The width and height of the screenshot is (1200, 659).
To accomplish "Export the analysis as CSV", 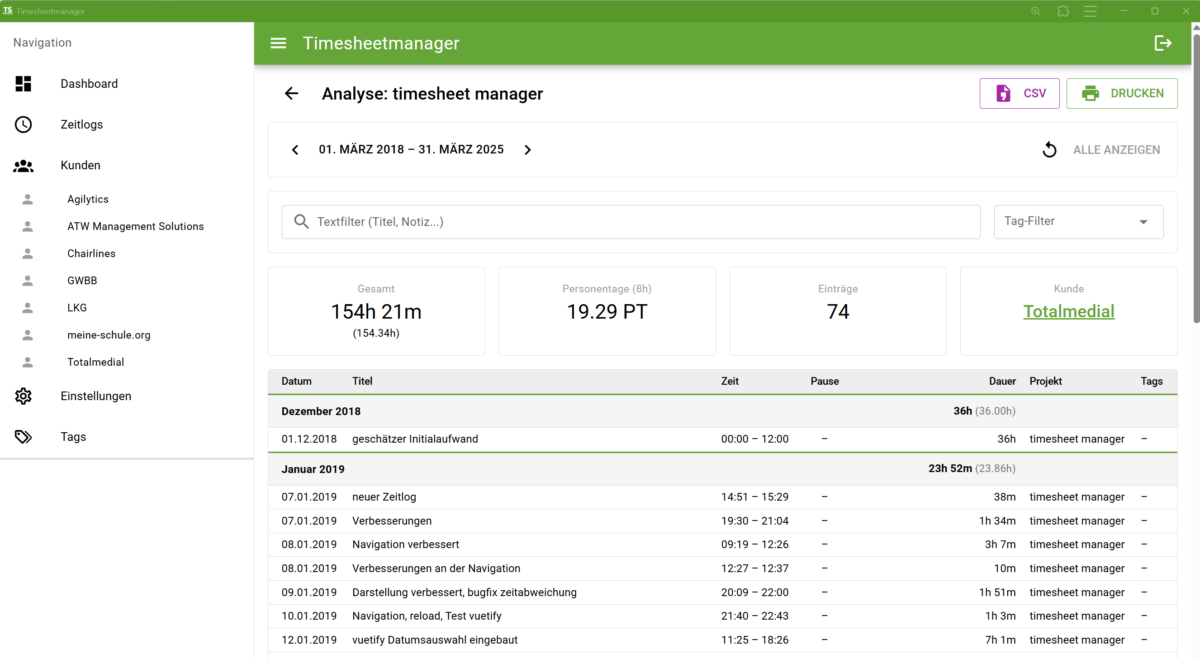I will coord(1019,94).
